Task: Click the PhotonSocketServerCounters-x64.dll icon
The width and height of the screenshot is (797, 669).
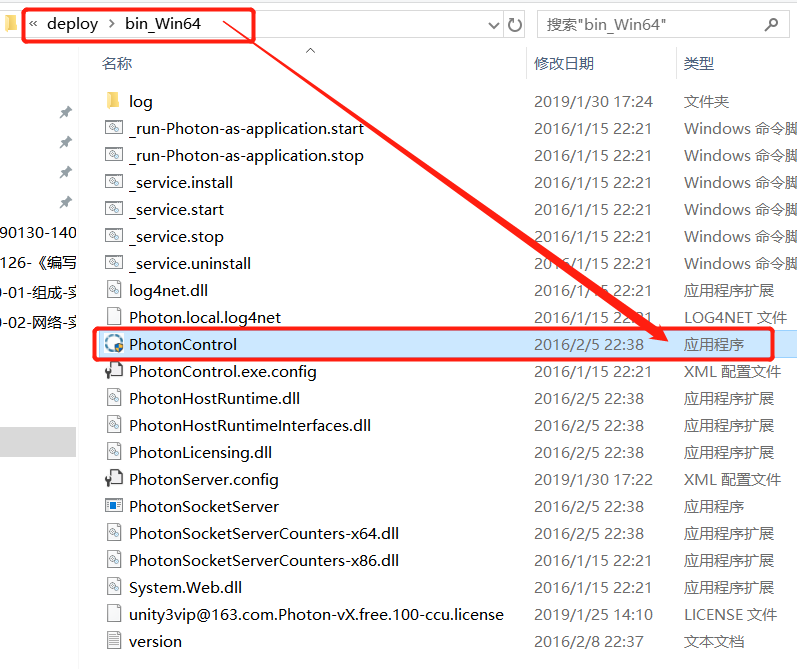Action: (x=114, y=532)
